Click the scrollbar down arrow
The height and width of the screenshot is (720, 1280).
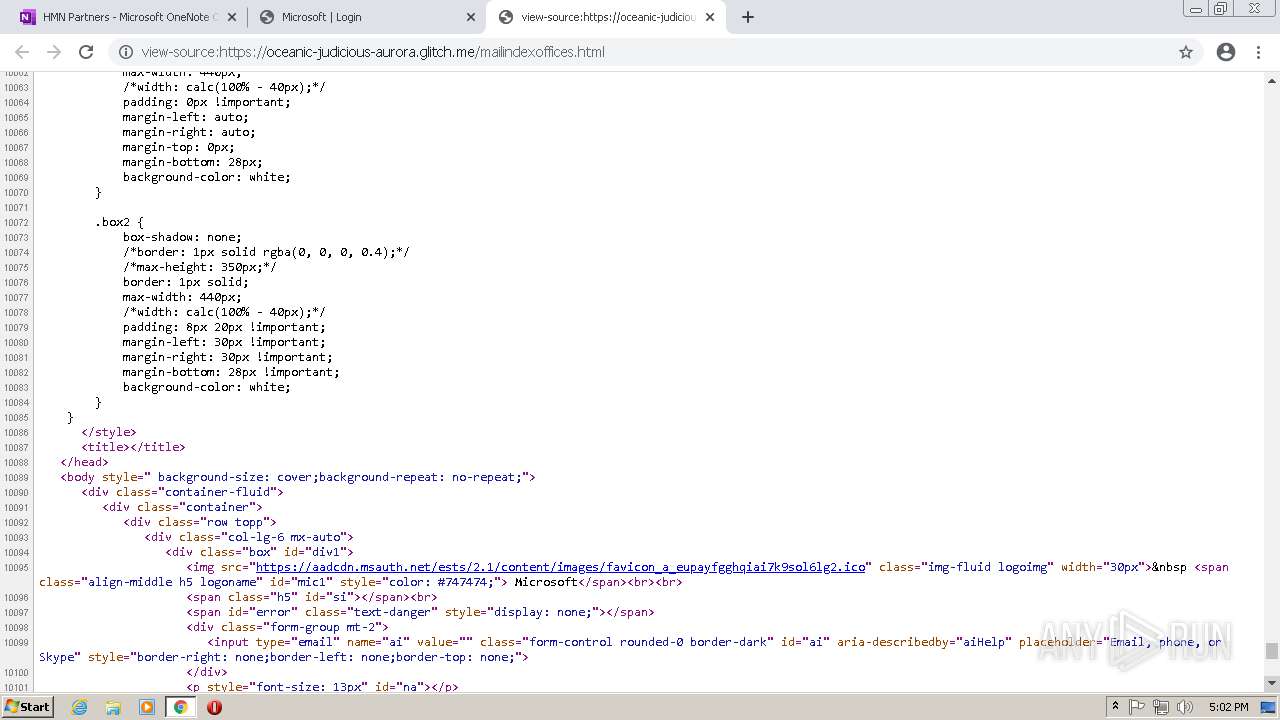(x=1271, y=684)
